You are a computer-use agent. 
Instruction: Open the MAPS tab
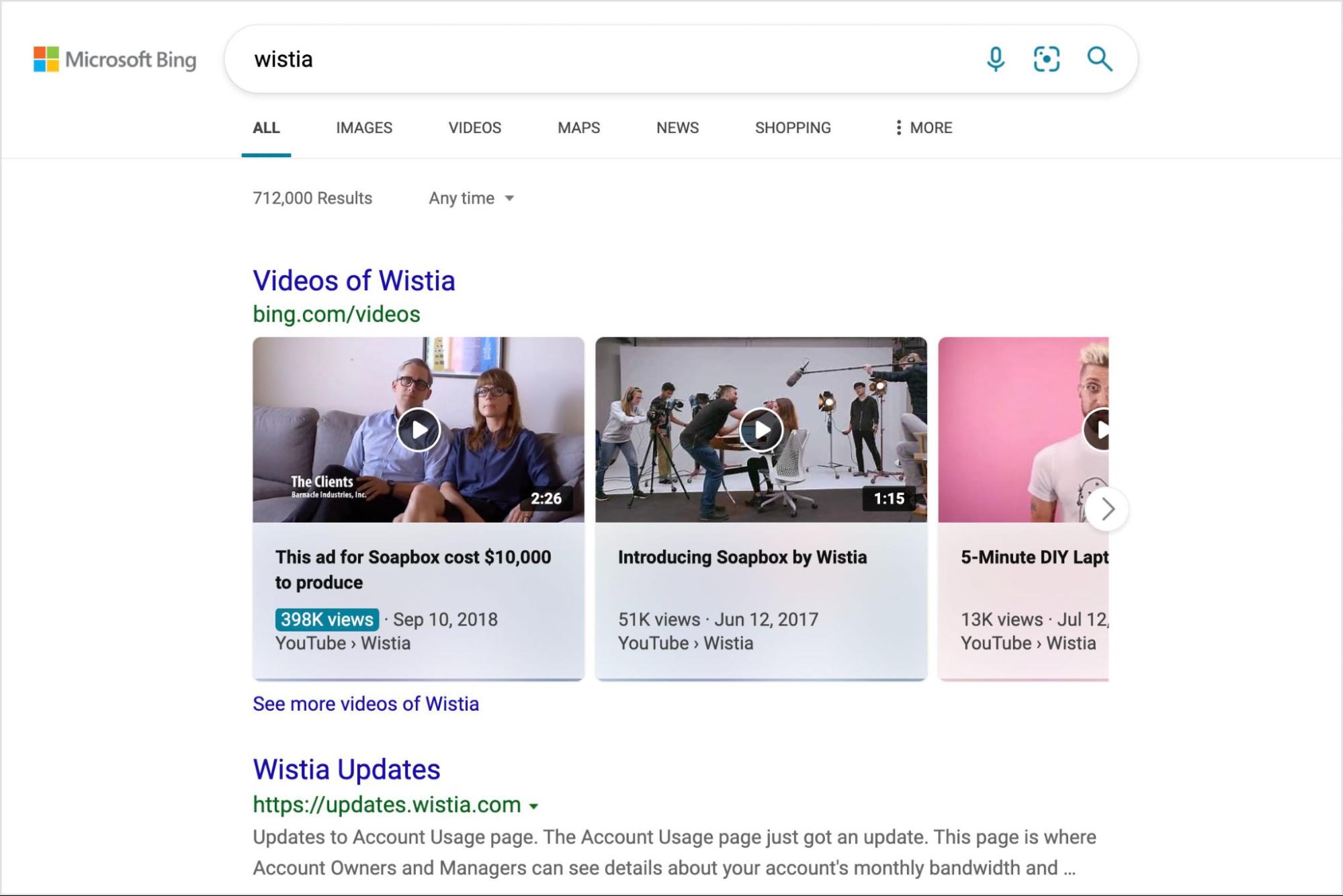(578, 128)
